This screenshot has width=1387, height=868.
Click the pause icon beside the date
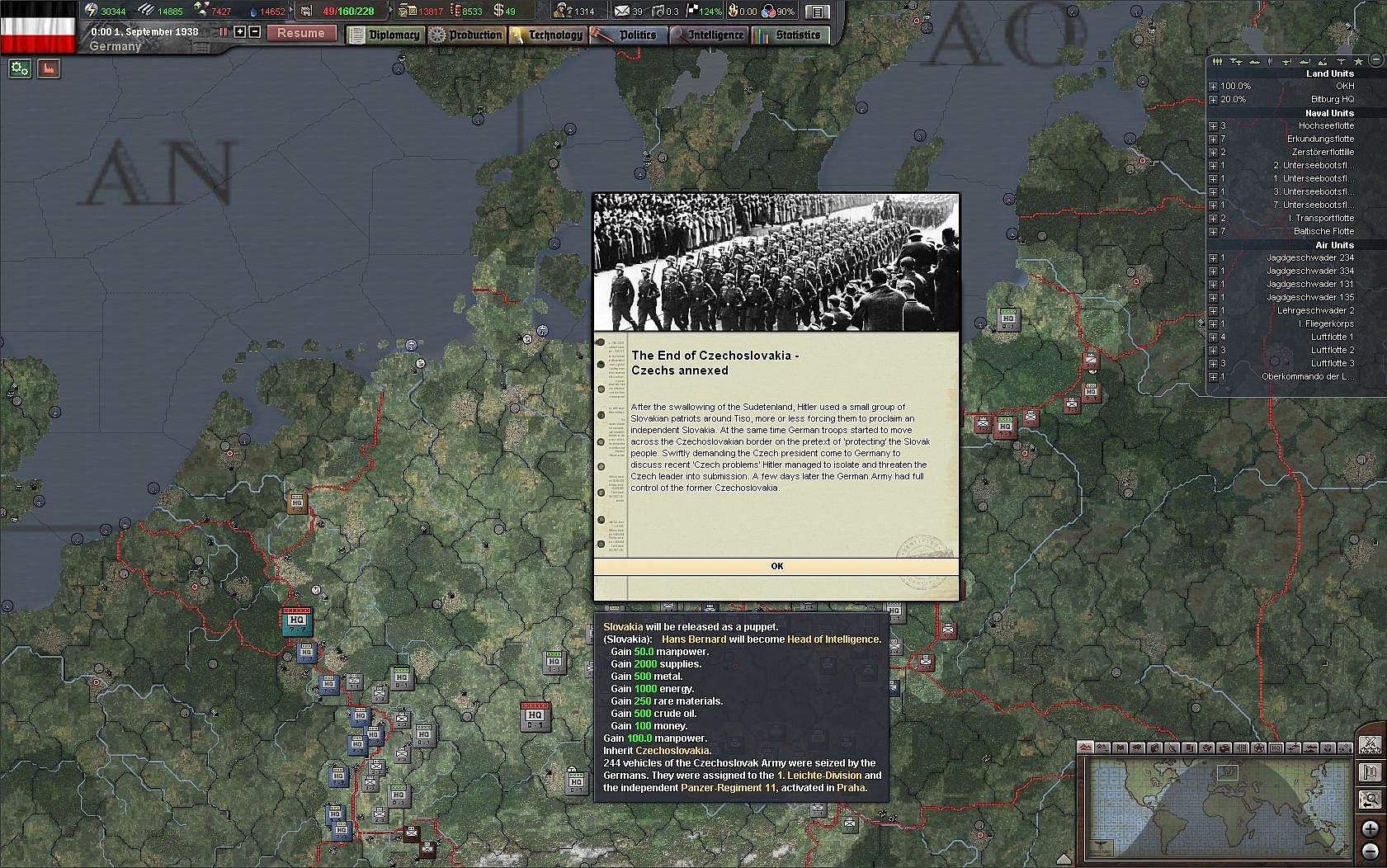[x=223, y=32]
